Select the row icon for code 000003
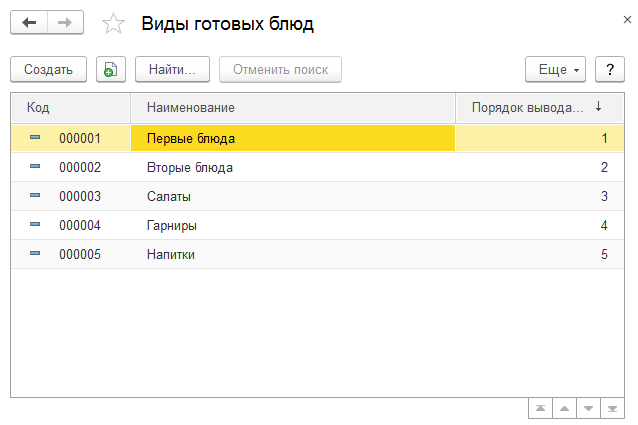Viewport: 638px width, 425px height. (35, 195)
